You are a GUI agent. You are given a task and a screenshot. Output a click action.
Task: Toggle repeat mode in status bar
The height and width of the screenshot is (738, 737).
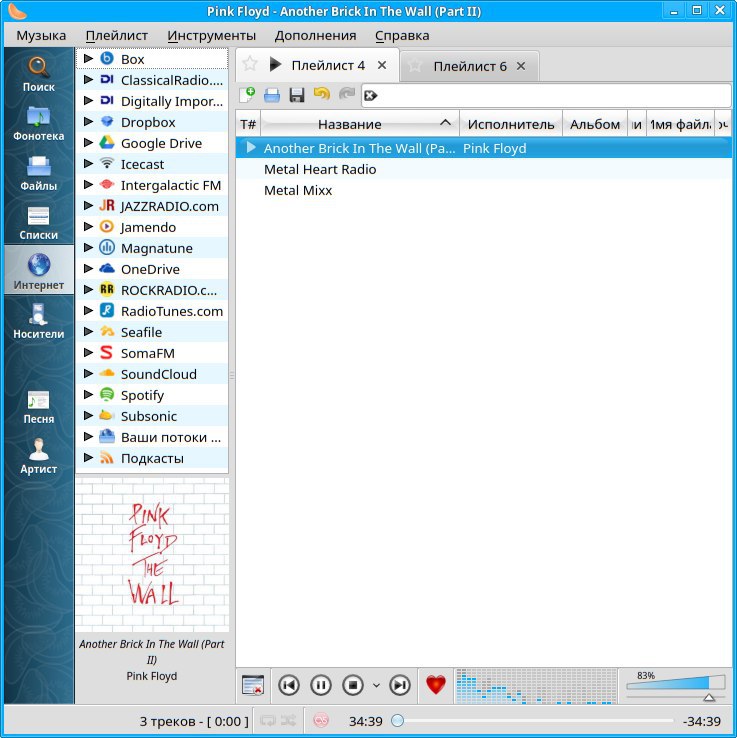tap(268, 721)
